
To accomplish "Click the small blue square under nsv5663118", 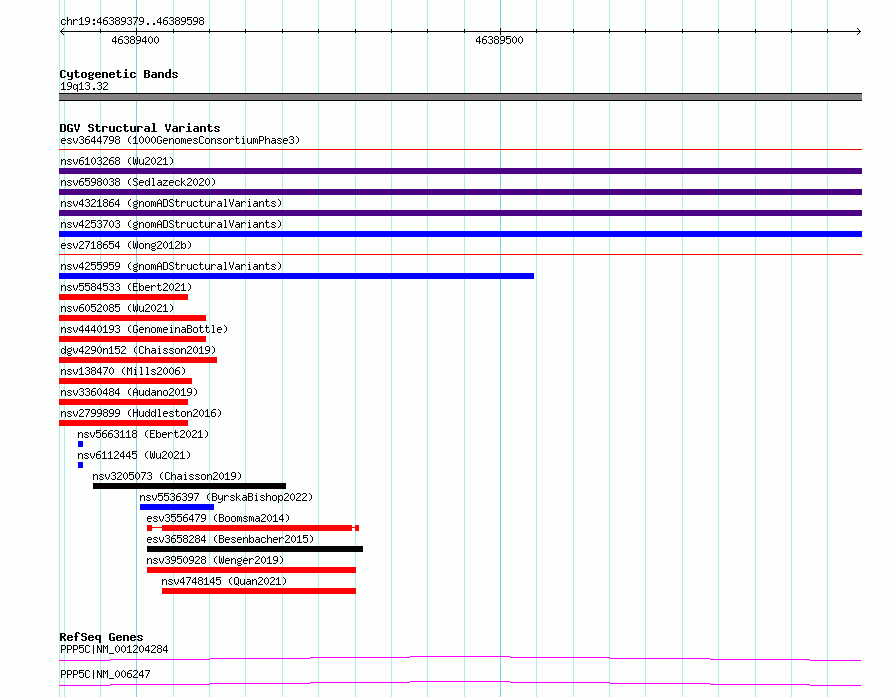I will (81, 444).
